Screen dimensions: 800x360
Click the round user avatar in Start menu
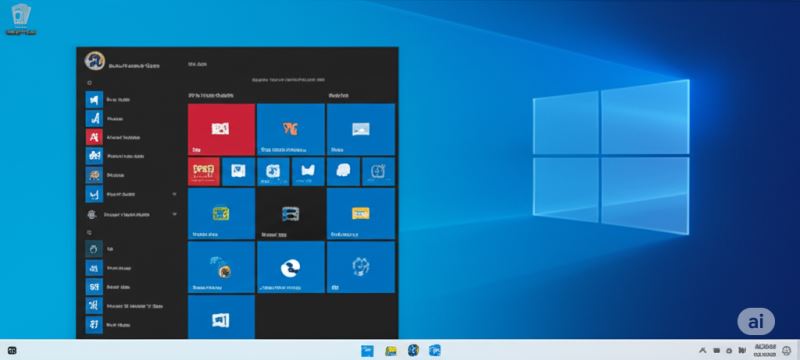pyautogui.click(x=95, y=61)
